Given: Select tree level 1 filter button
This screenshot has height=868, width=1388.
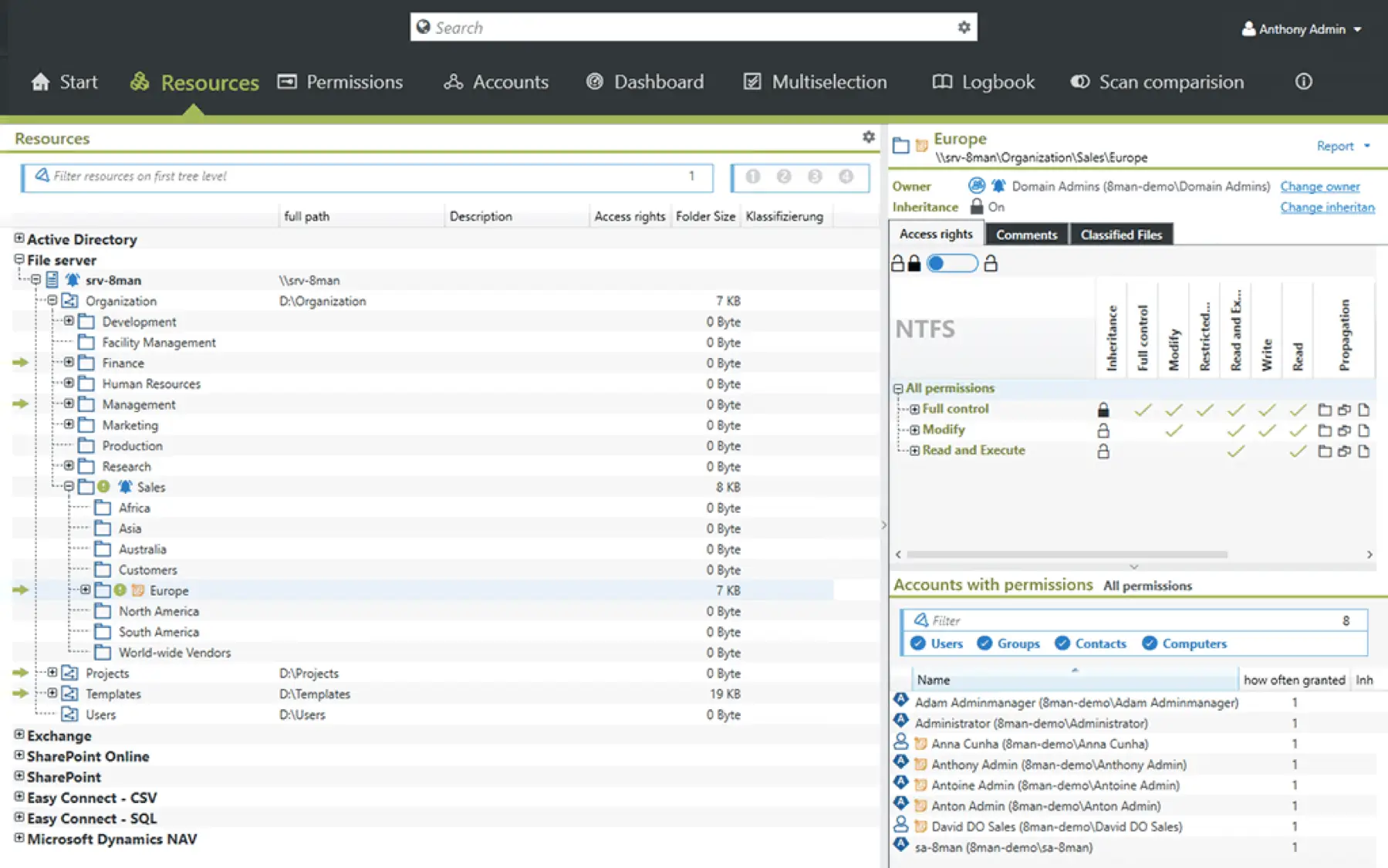Looking at the screenshot, I should pyautogui.click(x=753, y=177).
